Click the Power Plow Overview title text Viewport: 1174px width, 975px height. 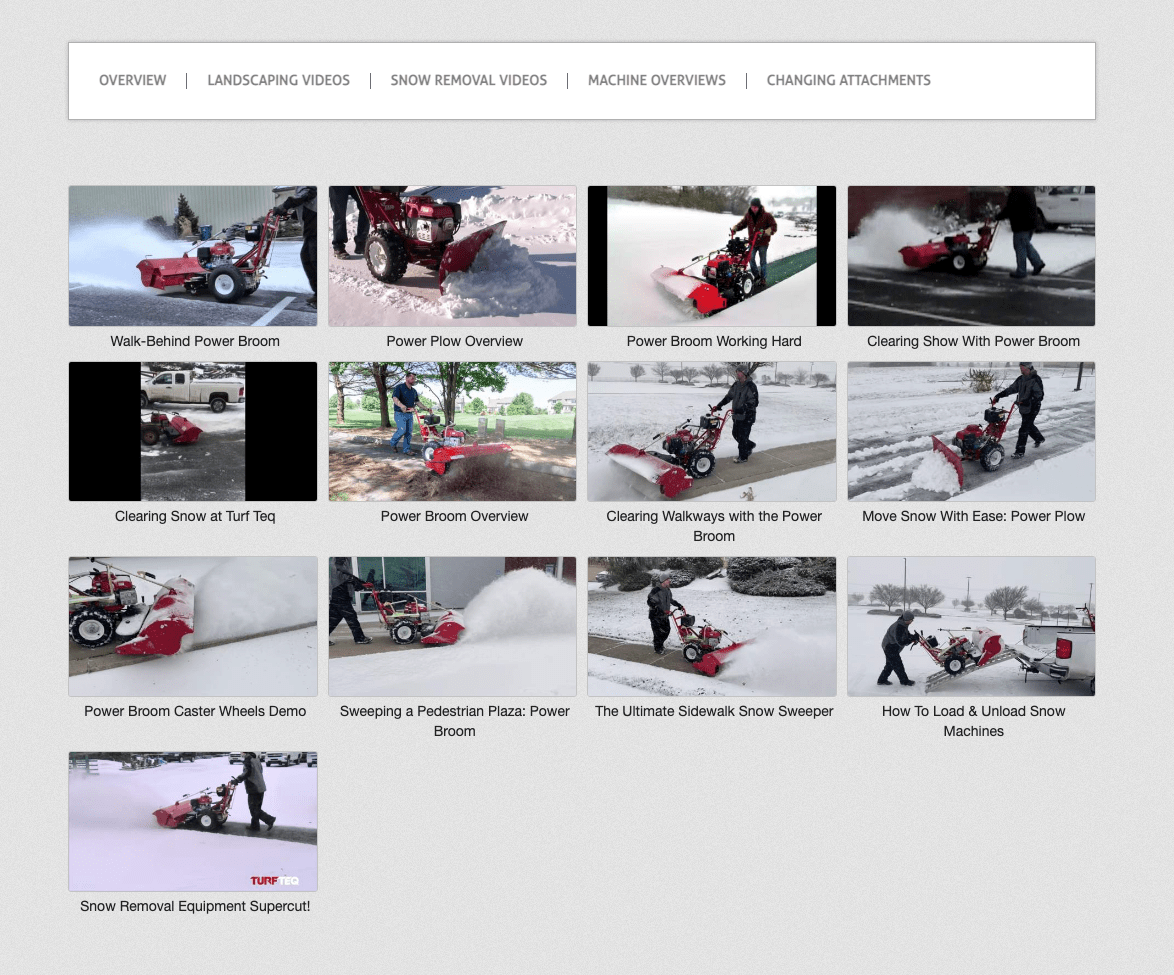(454, 341)
